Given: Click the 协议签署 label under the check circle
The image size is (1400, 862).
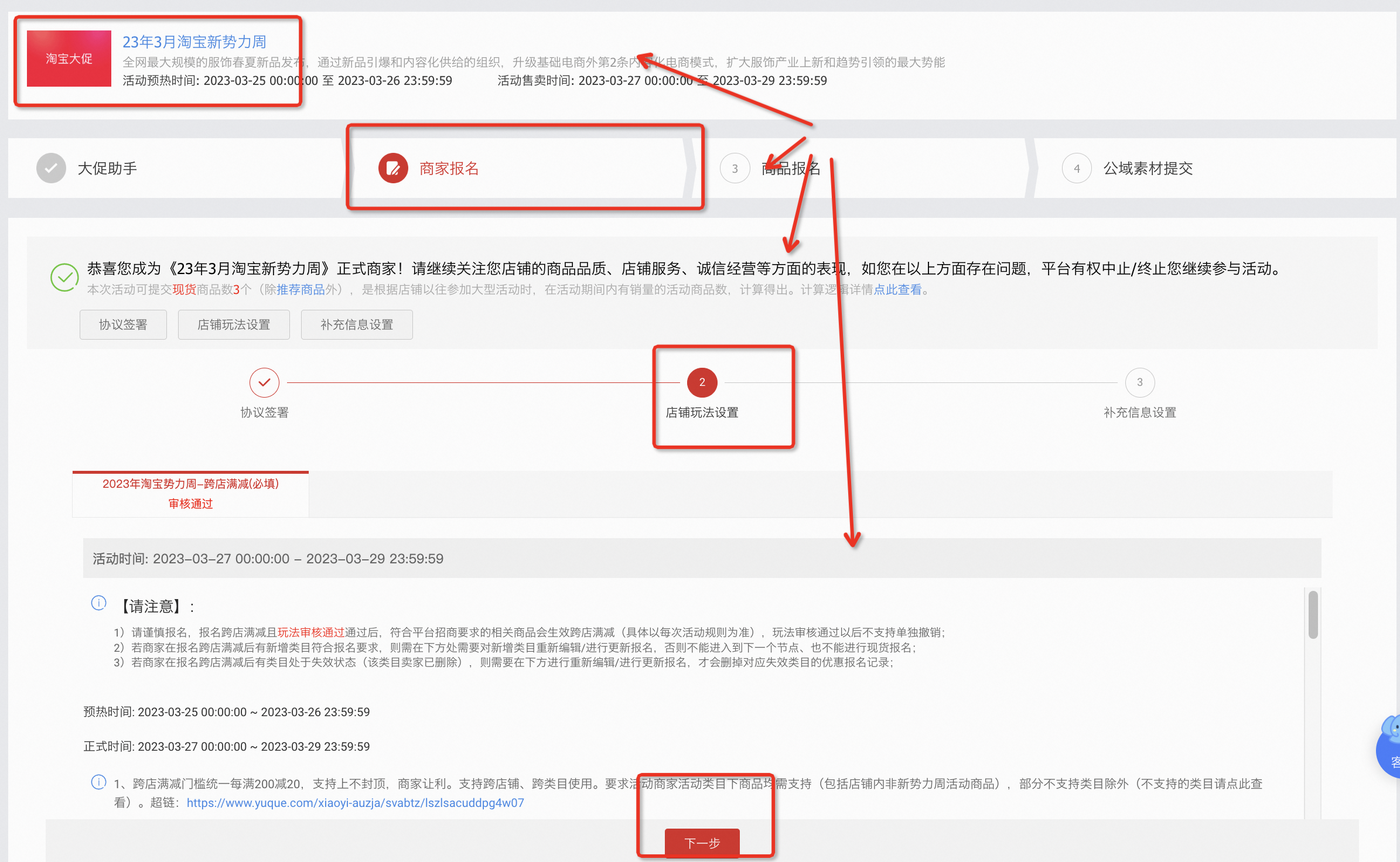Looking at the screenshot, I should pos(265,413).
